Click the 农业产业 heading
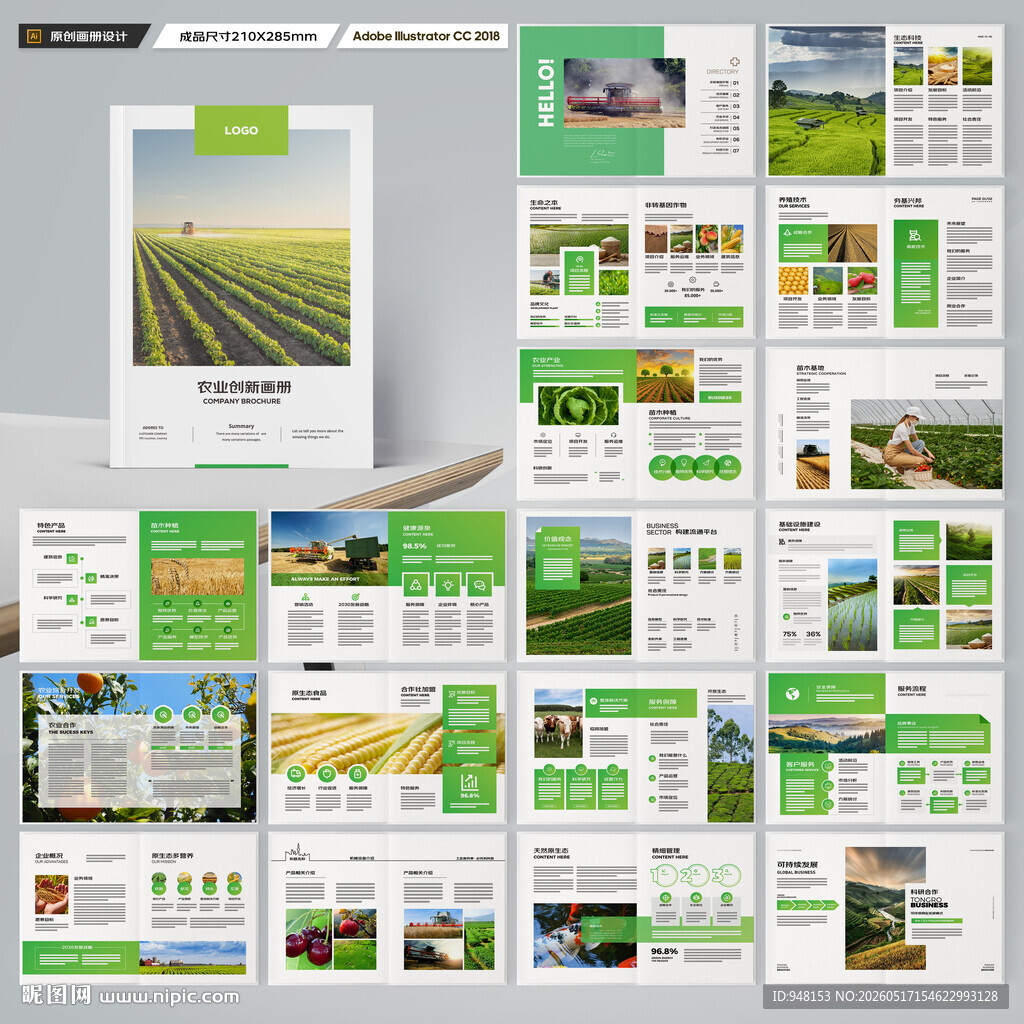The height and width of the screenshot is (1024, 1024). 546,360
